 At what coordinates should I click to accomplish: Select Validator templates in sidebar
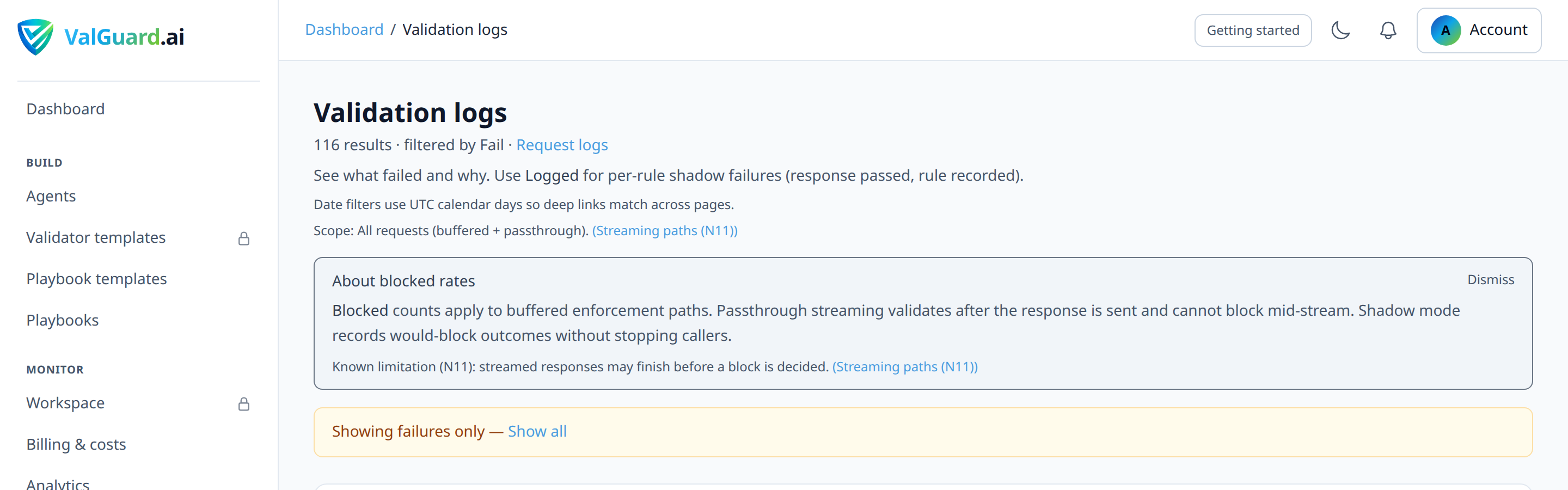(96, 237)
